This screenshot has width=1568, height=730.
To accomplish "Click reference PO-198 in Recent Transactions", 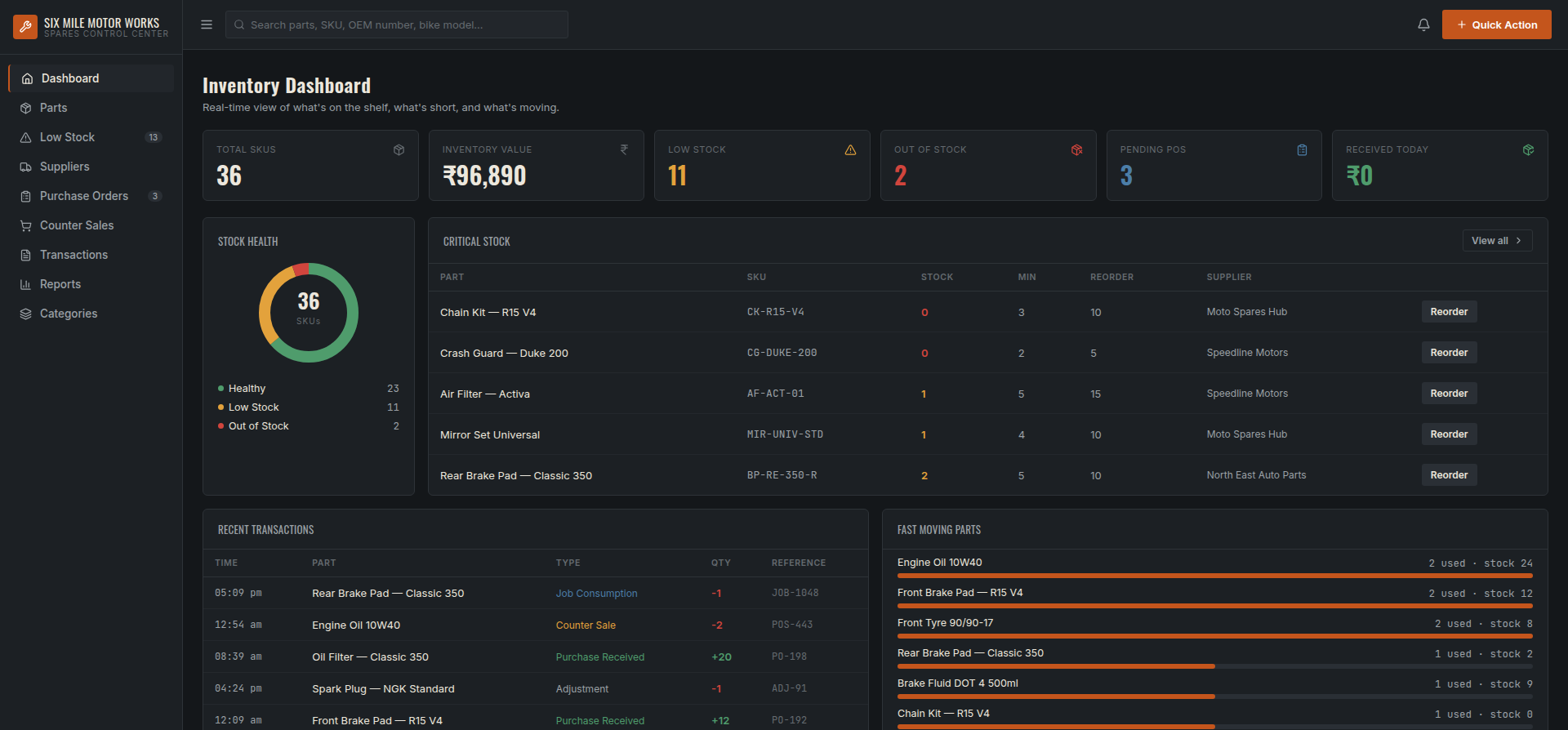I will pyautogui.click(x=789, y=657).
